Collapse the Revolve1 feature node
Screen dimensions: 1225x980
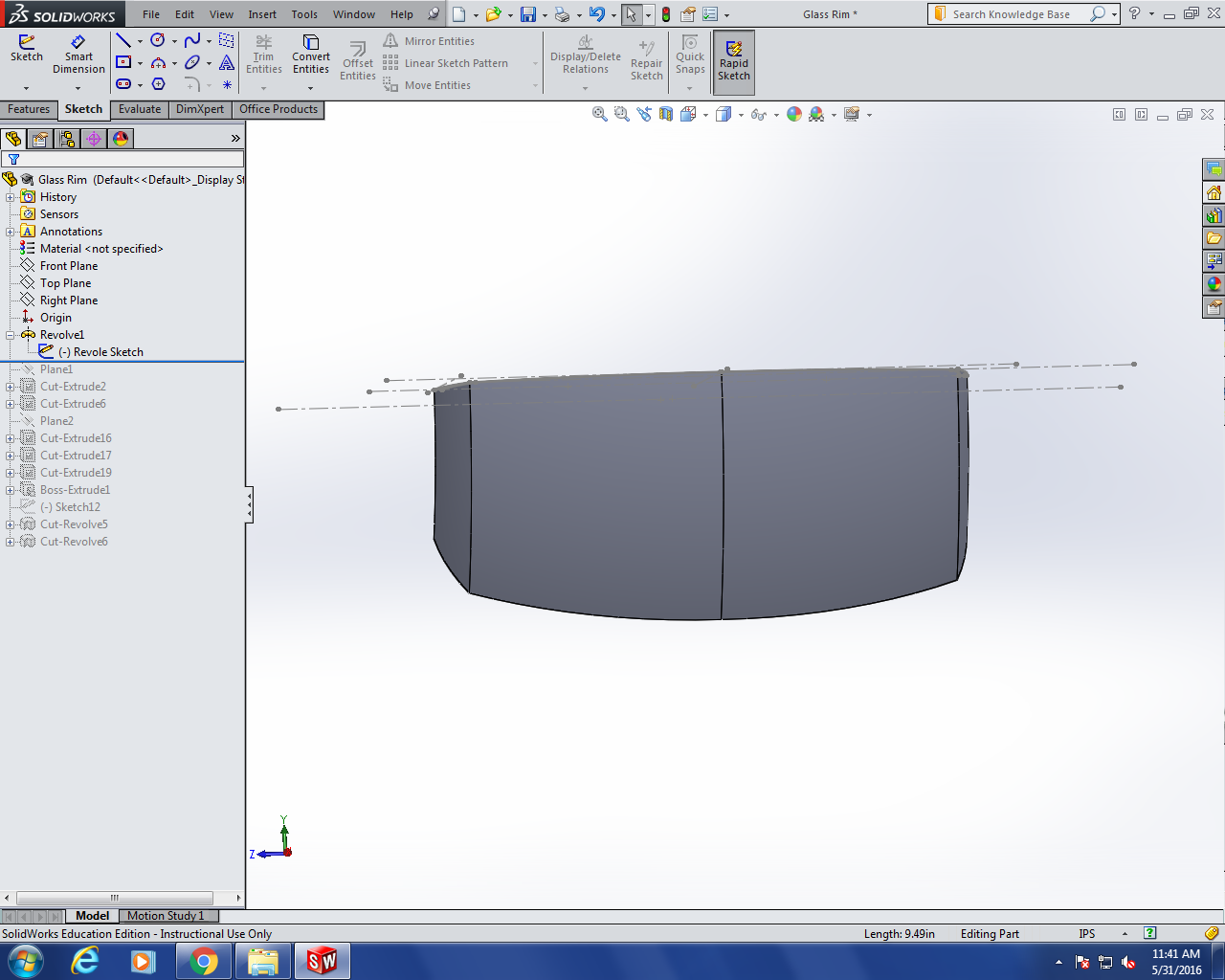pyautogui.click(x=11, y=335)
